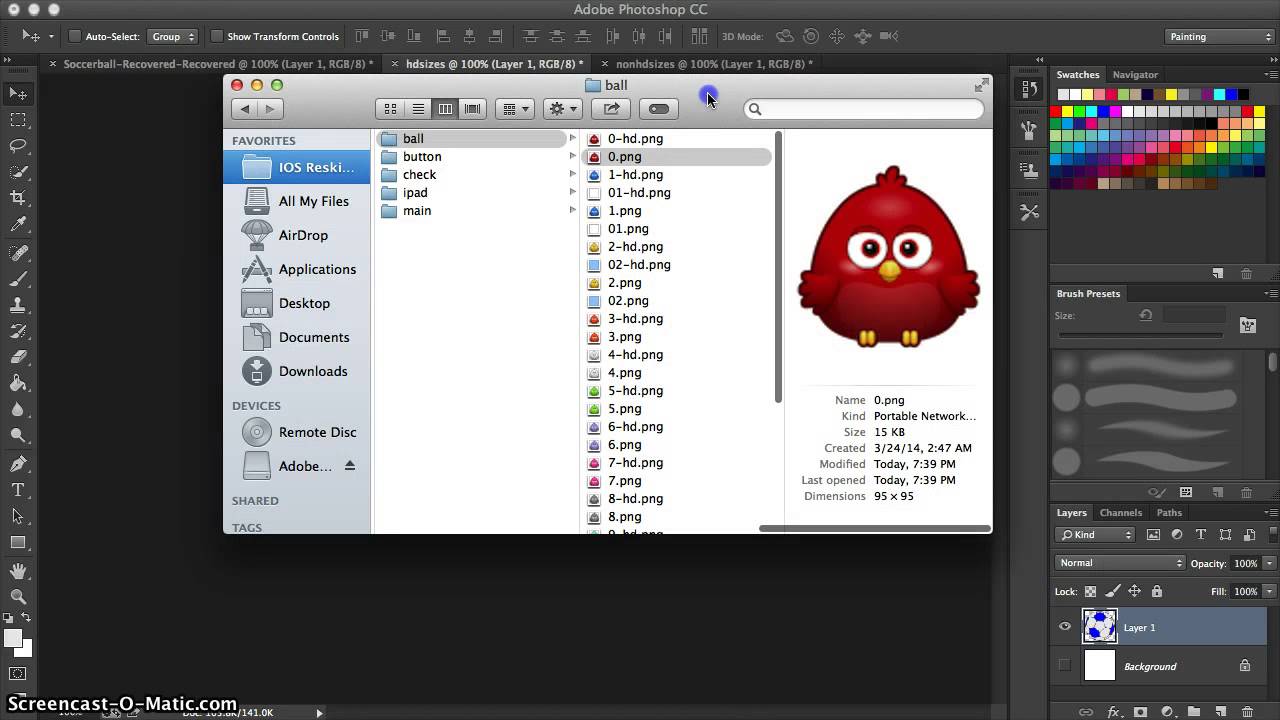The width and height of the screenshot is (1280, 720).
Task: Select the History Brush tool
Action: (18, 331)
